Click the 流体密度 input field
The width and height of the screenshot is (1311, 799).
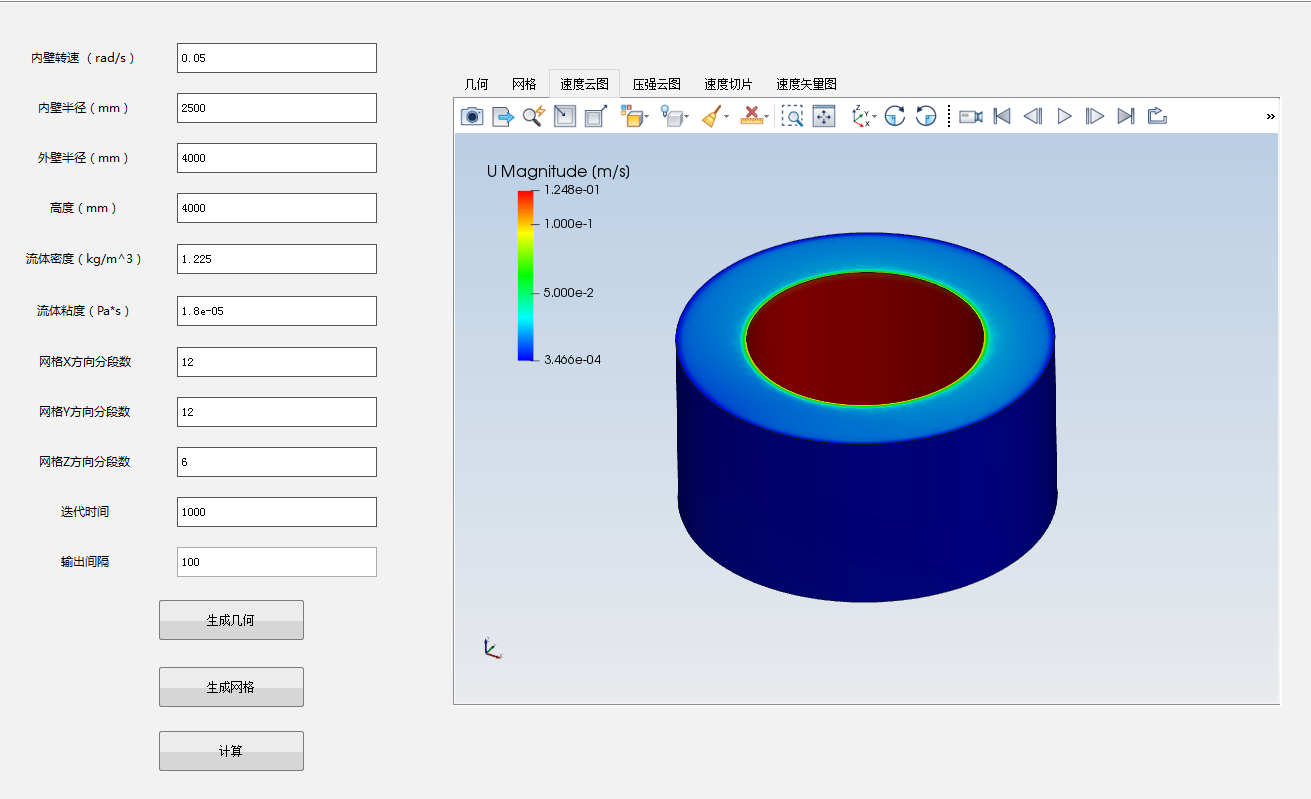pos(277,259)
